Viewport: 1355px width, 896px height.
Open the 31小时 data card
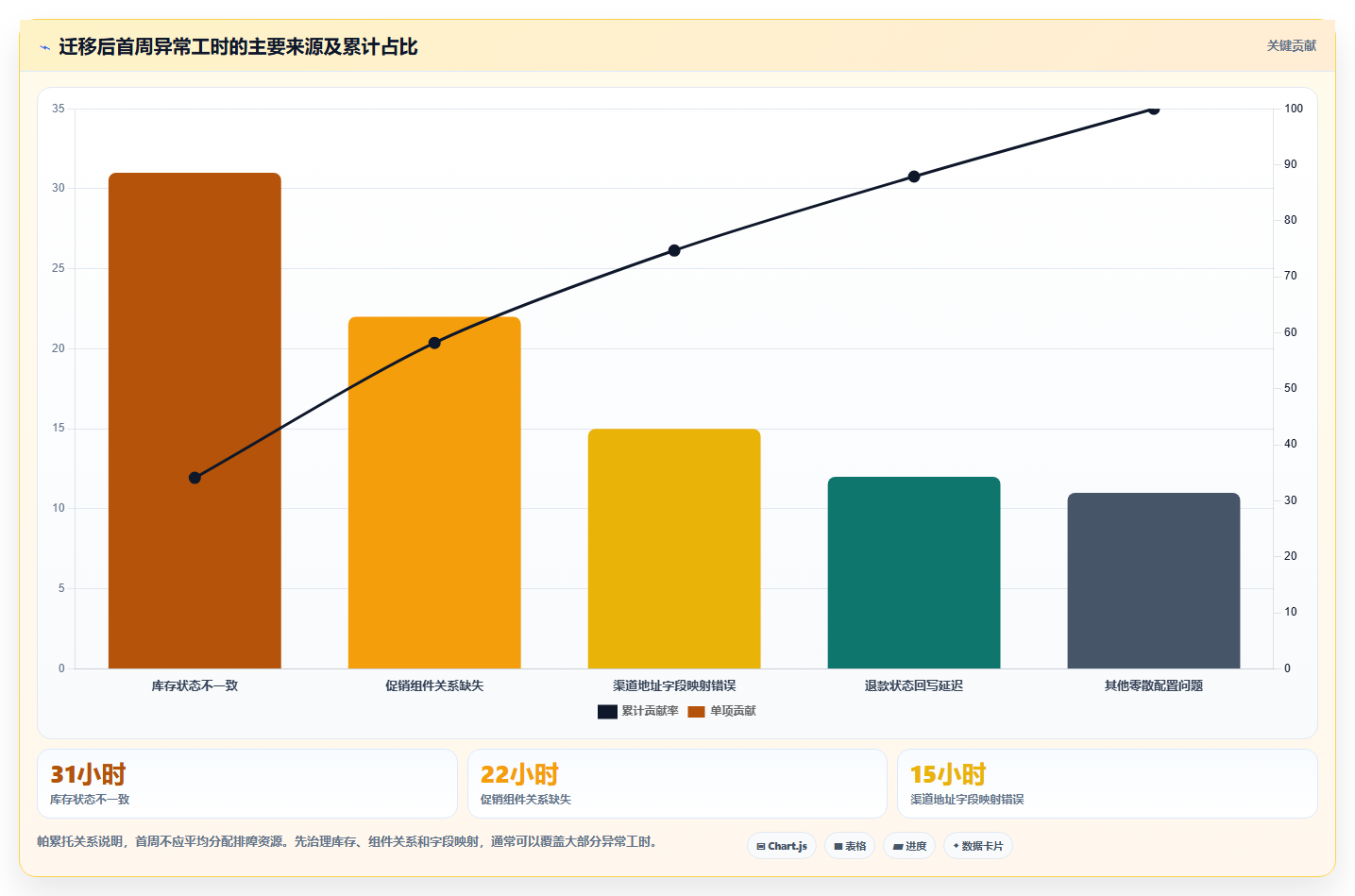coord(247,784)
